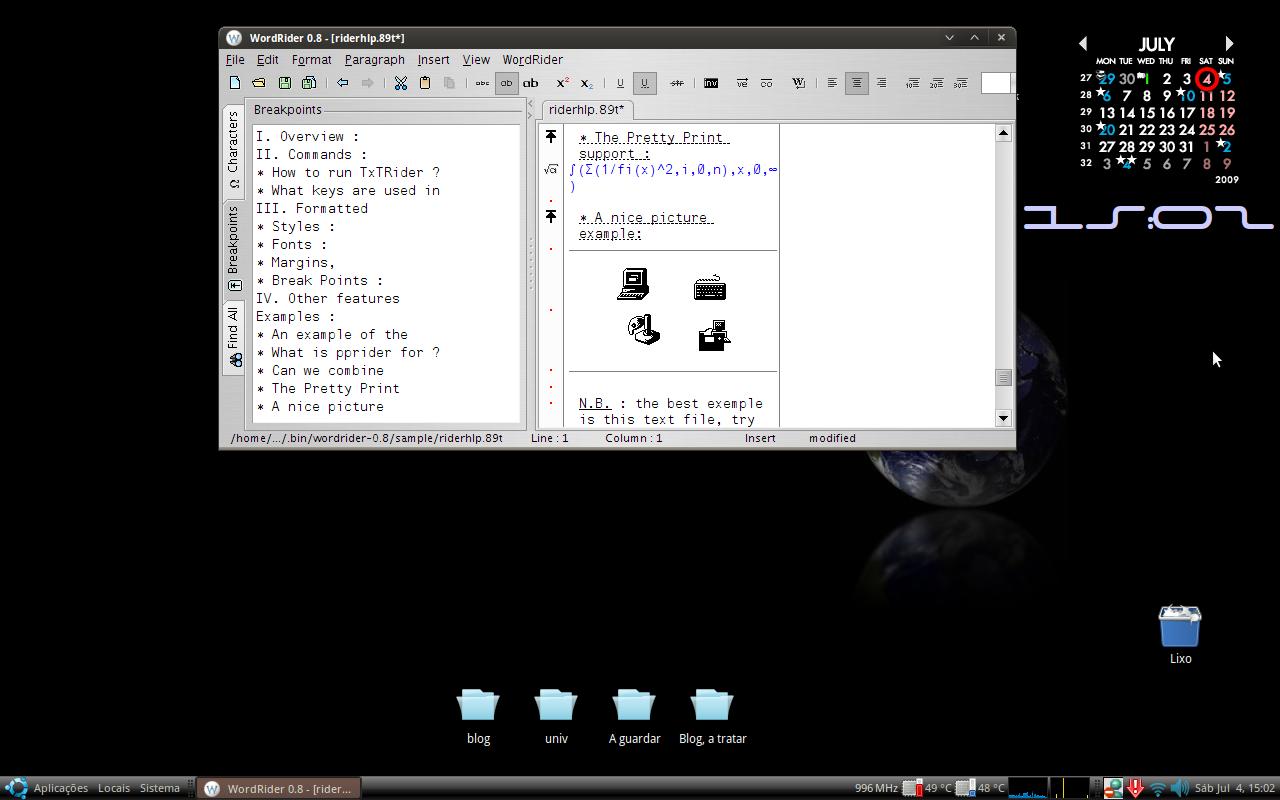
Task: Open the 'A guardar' desktop folder
Action: pos(634,716)
